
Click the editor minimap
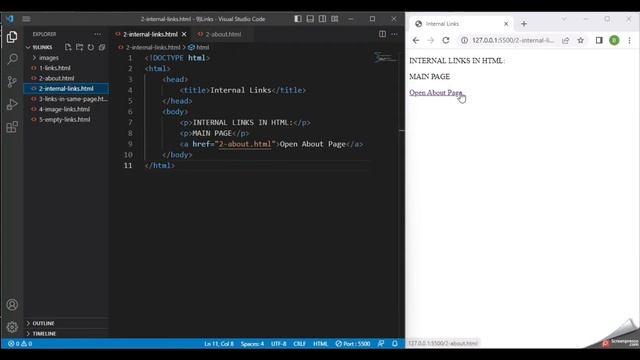point(384,58)
